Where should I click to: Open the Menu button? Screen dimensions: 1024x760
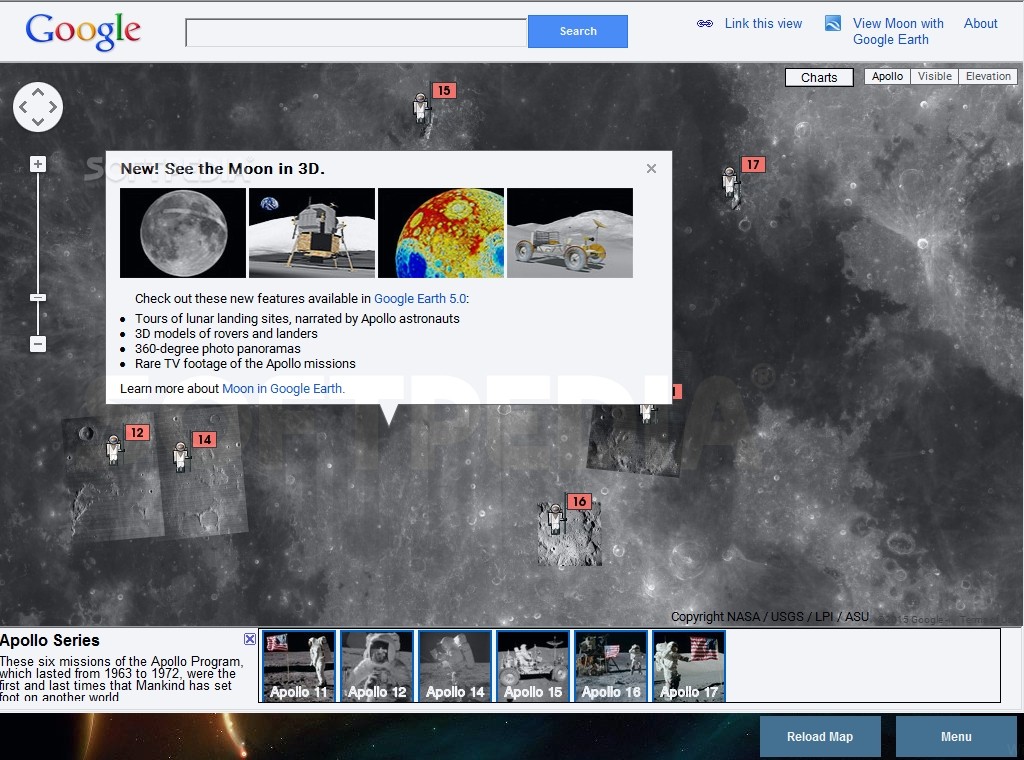tap(956, 736)
